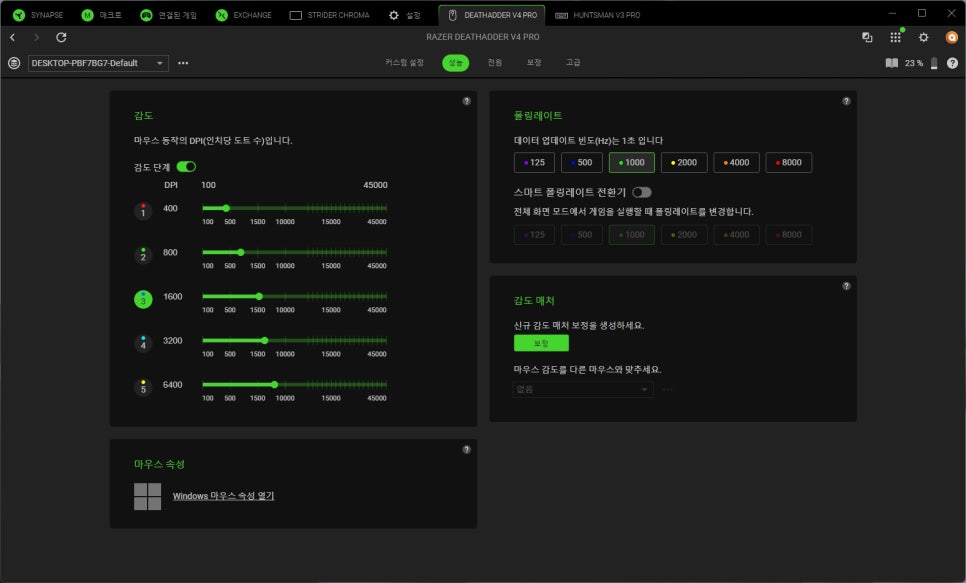This screenshot has height=583, width=966.
Task: Open the STRIDER CHROMA device tab
Action: (x=330, y=15)
